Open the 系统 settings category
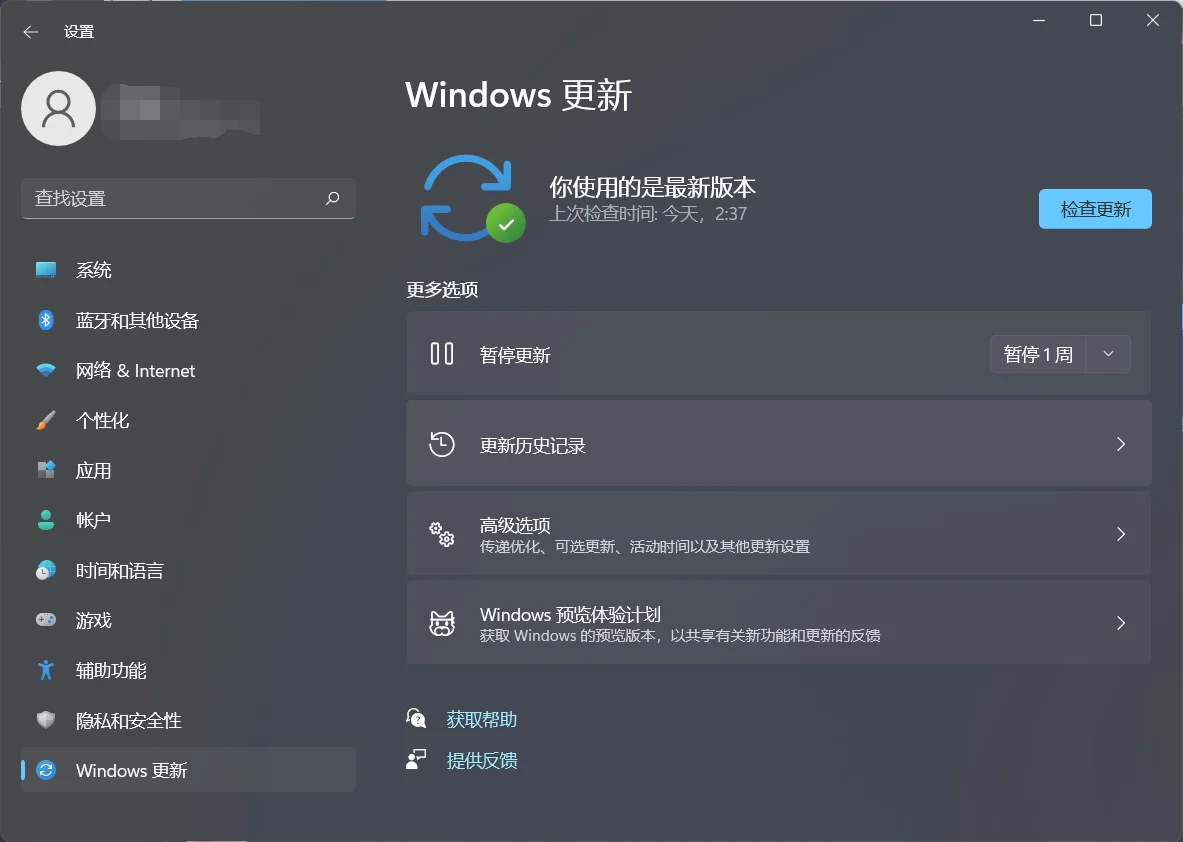 point(188,269)
